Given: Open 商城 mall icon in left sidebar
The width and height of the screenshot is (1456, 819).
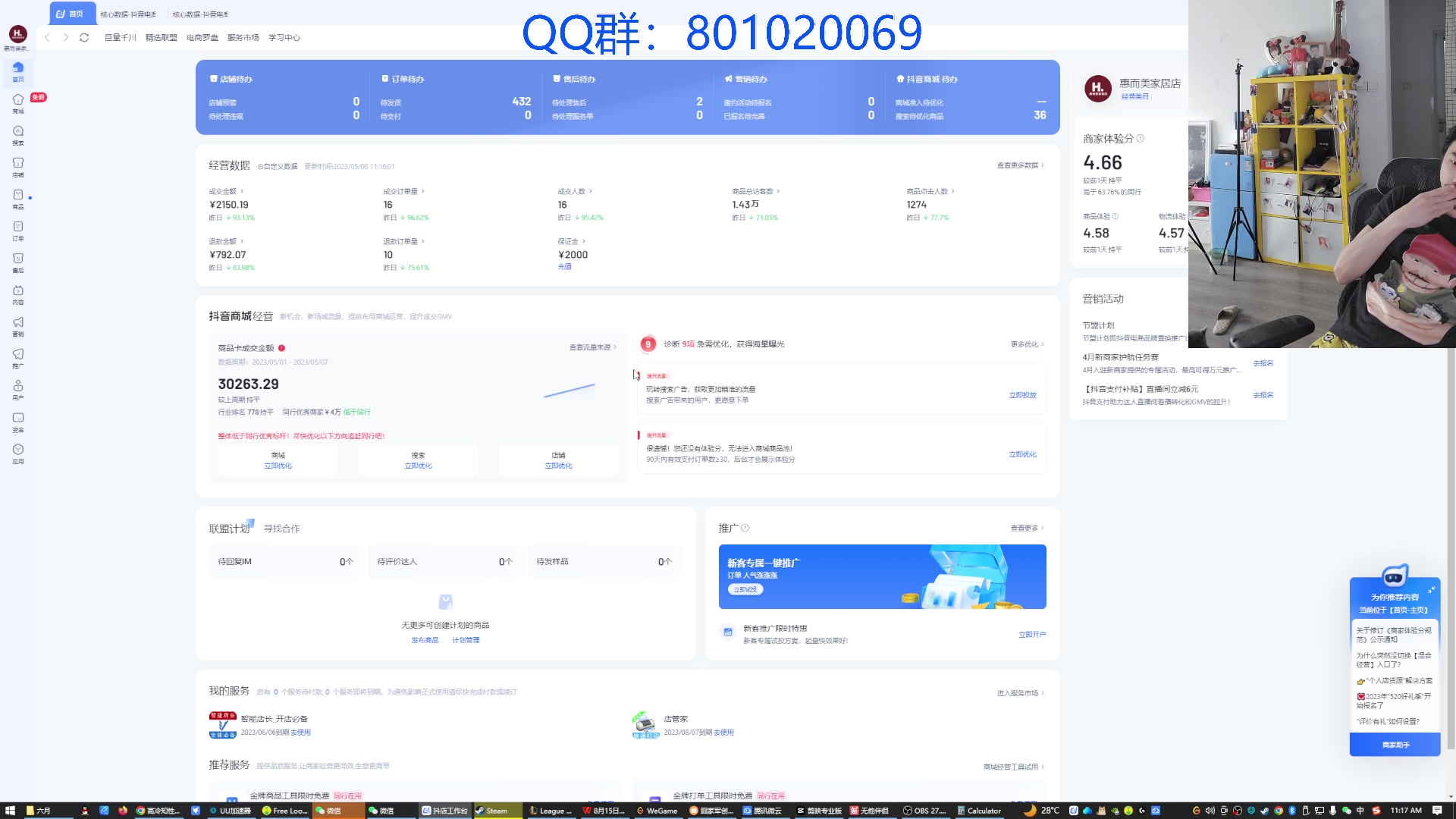Looking at the screenshot, I should click(x=18, y=103).
